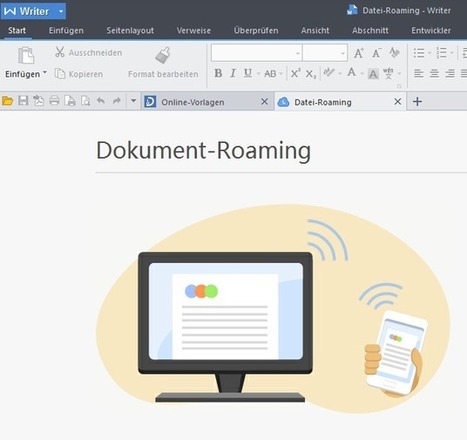Image resolution: width=467 pixels, height=440 pixels.
Task: Expand bullet list style arrow
Action: click(x=429, y=53)
